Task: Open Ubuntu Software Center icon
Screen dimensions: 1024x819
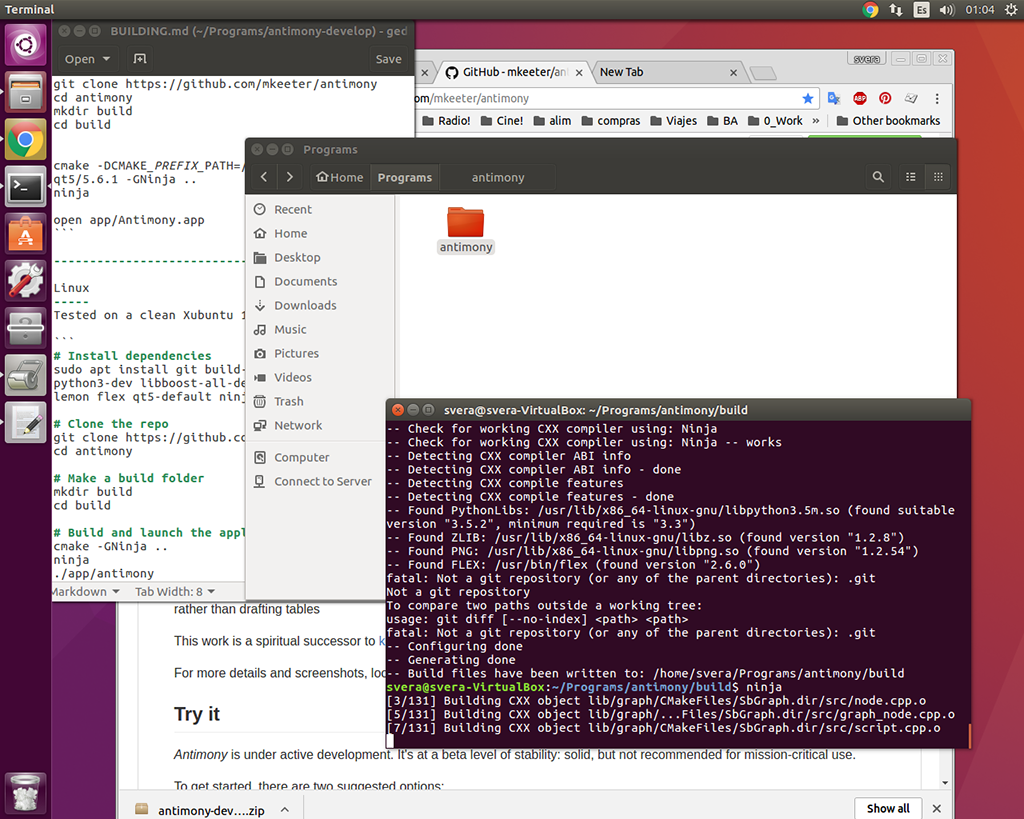Action: [x=25, y=234]
